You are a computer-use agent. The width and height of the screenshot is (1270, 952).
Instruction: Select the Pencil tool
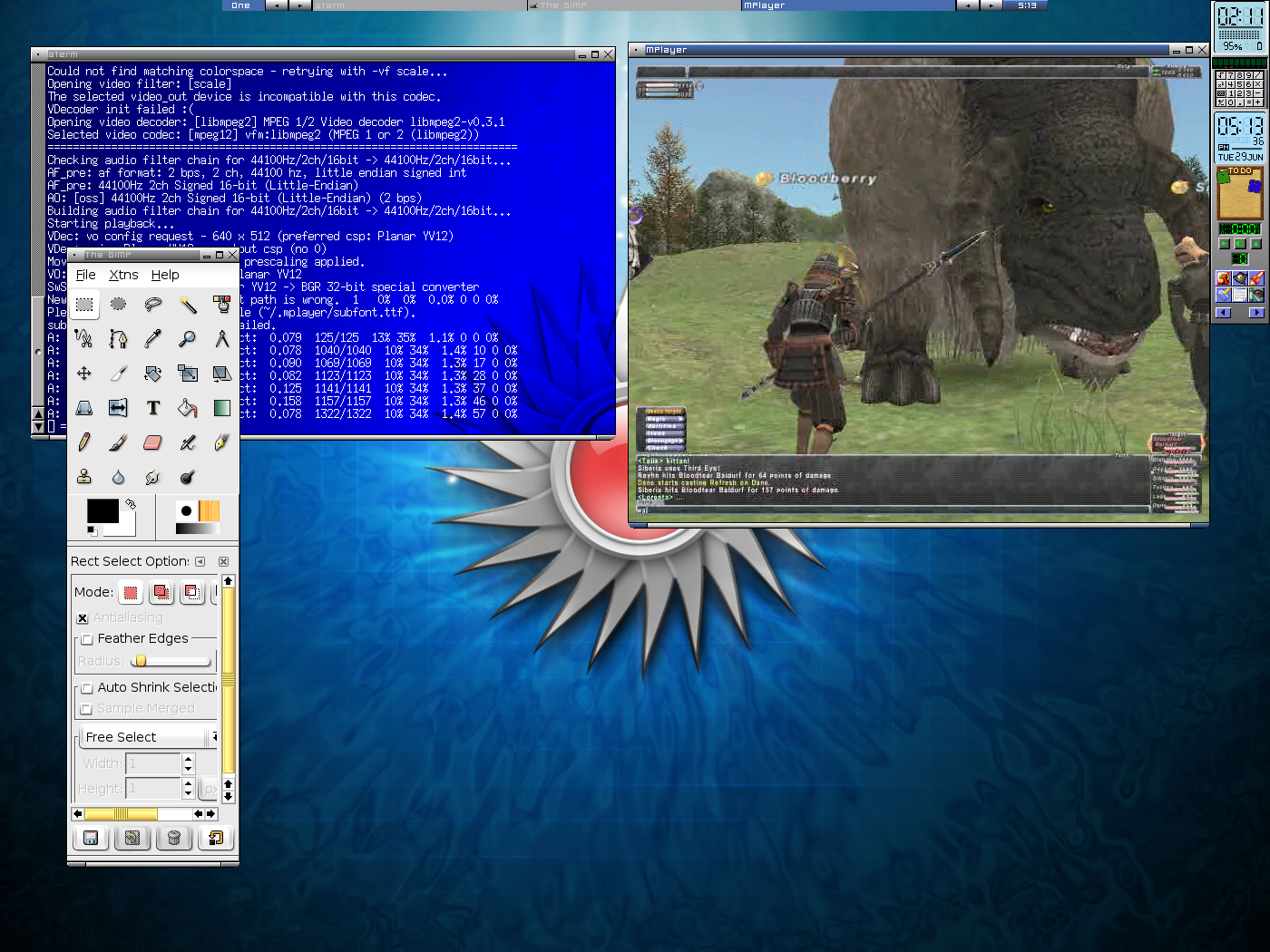(x=84, y=442)
